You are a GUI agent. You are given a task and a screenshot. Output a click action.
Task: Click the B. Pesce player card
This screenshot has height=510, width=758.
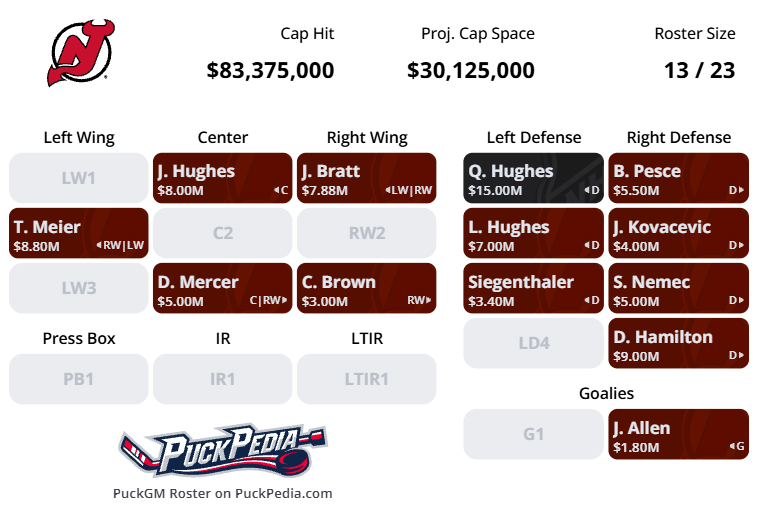678,178
